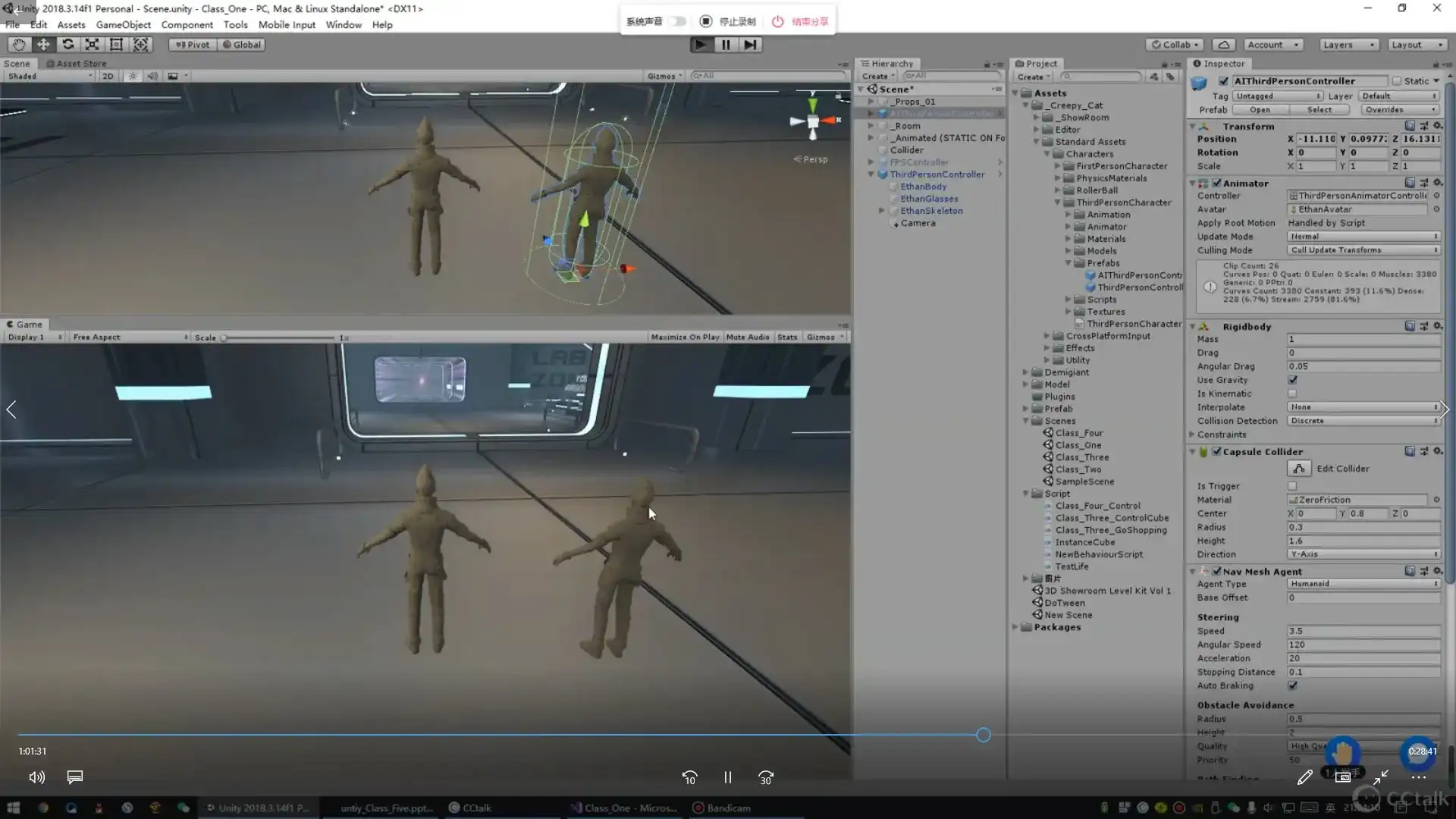Click the Step frame button
1456x819 pixels.
(750, 45)
